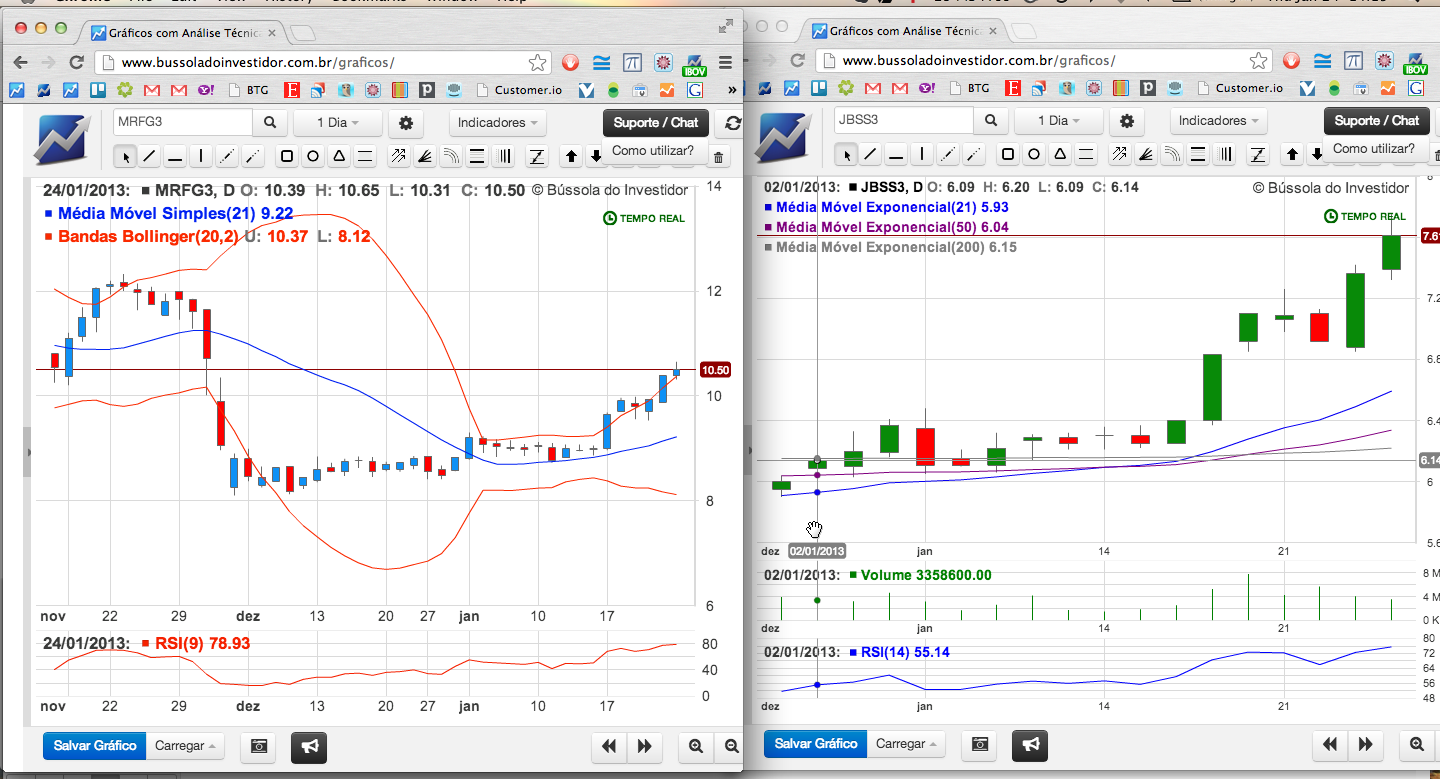Image resolution: width=1440 pixels, height=779 pixels.
Task: Select the arcs tool in JBSS3 window
Action: pyautogui.click(x=1172, y=155)
